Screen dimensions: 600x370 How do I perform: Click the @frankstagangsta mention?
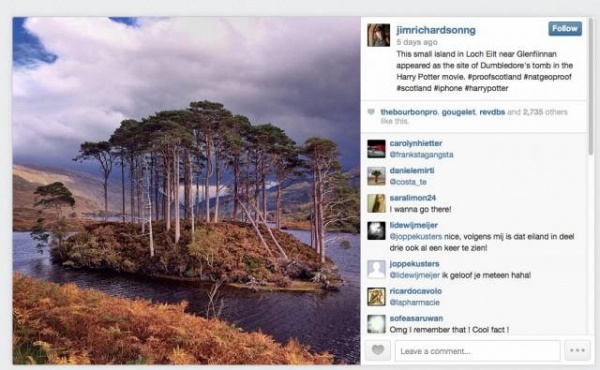(x=421, y=155)
